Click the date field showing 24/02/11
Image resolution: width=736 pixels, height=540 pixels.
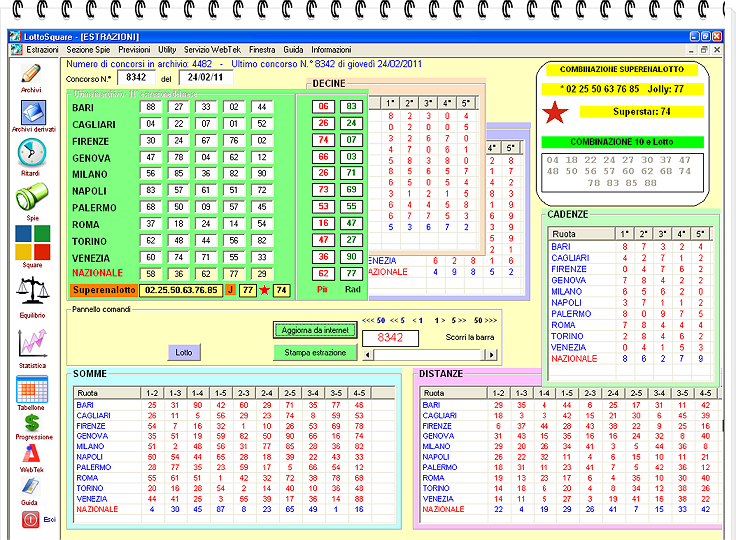(x=205, y=77)
